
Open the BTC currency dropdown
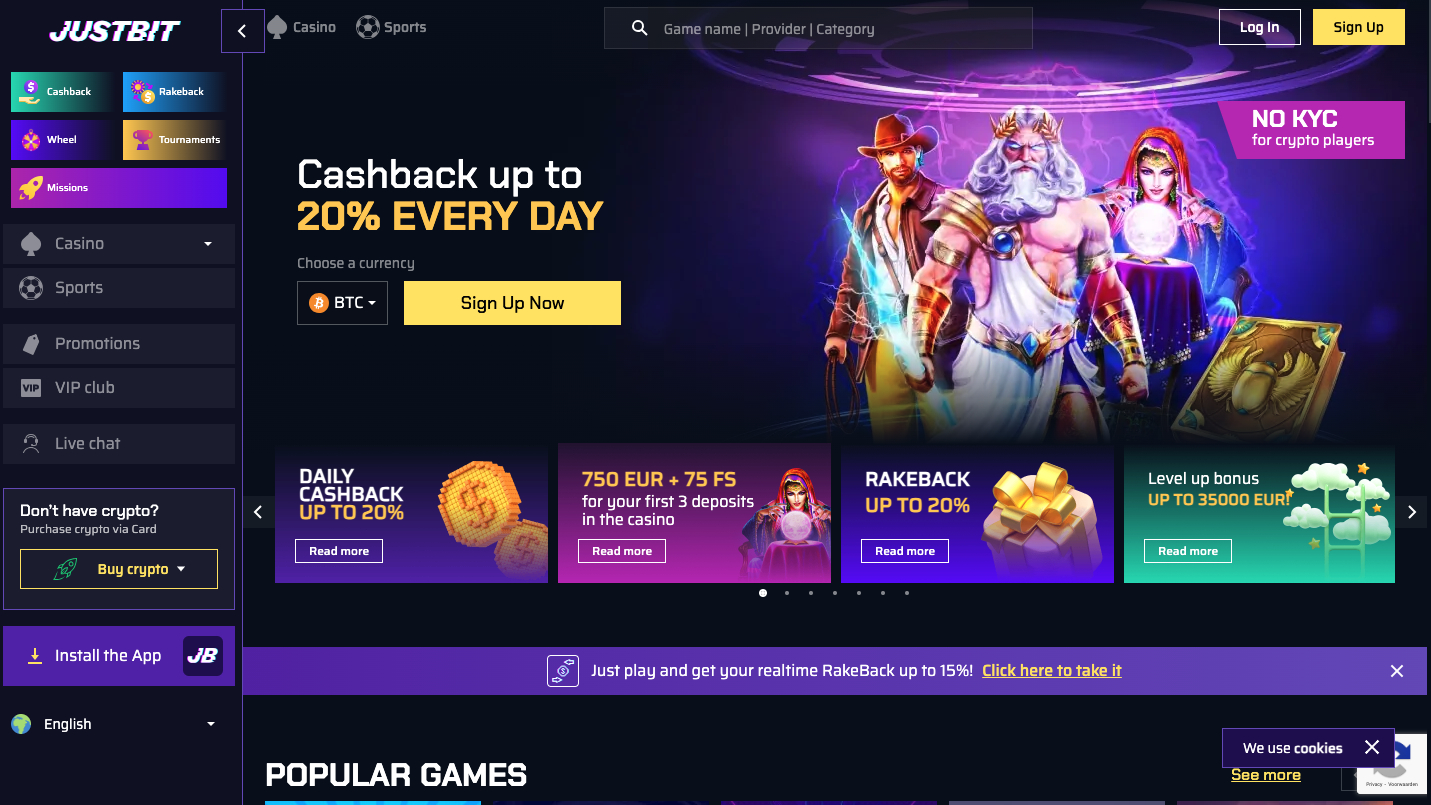click(x=342, y=303)
